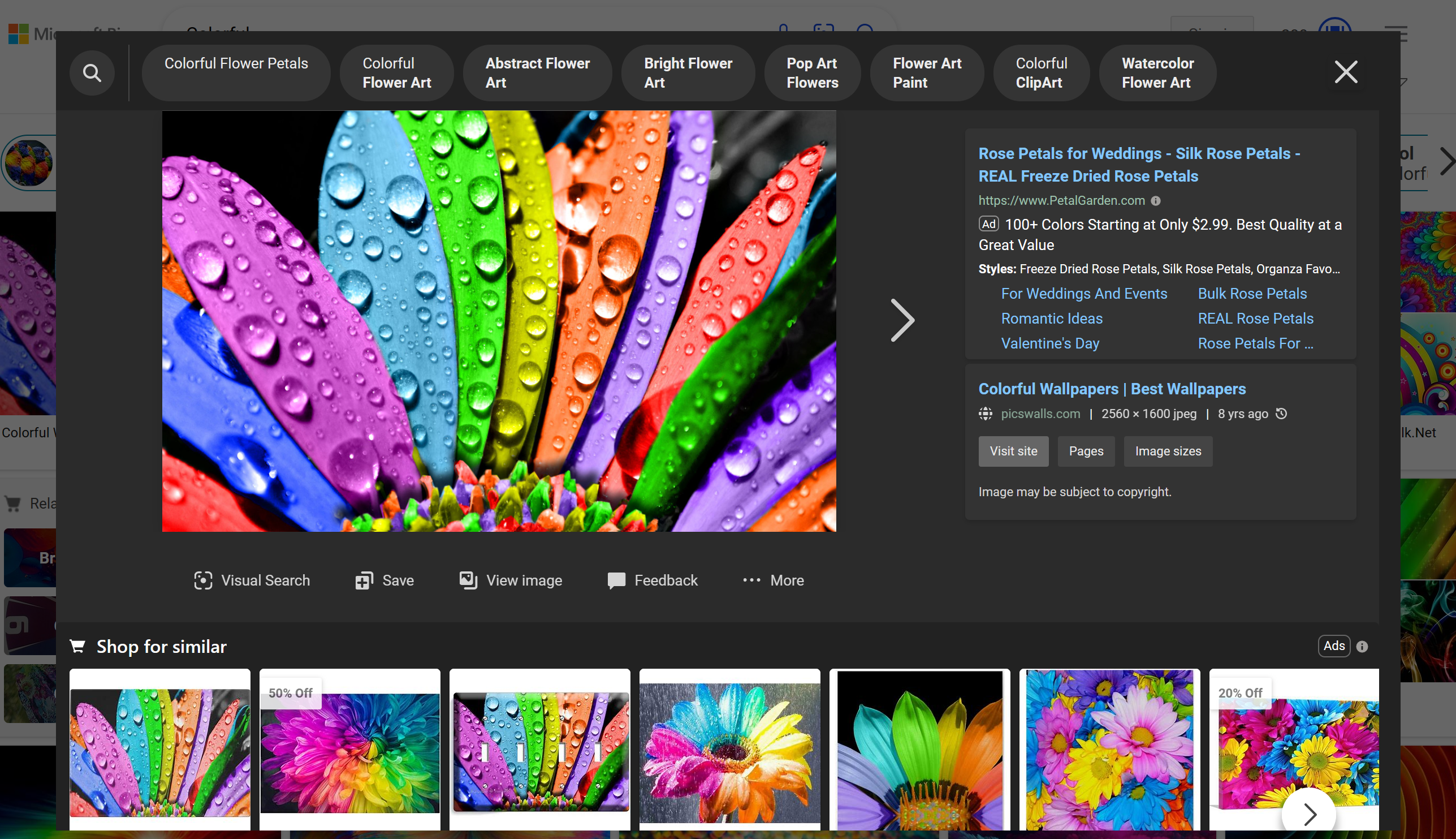Click the shopping cart icon near Shop for similar
1456x839 pixels.
coord(78,647)
